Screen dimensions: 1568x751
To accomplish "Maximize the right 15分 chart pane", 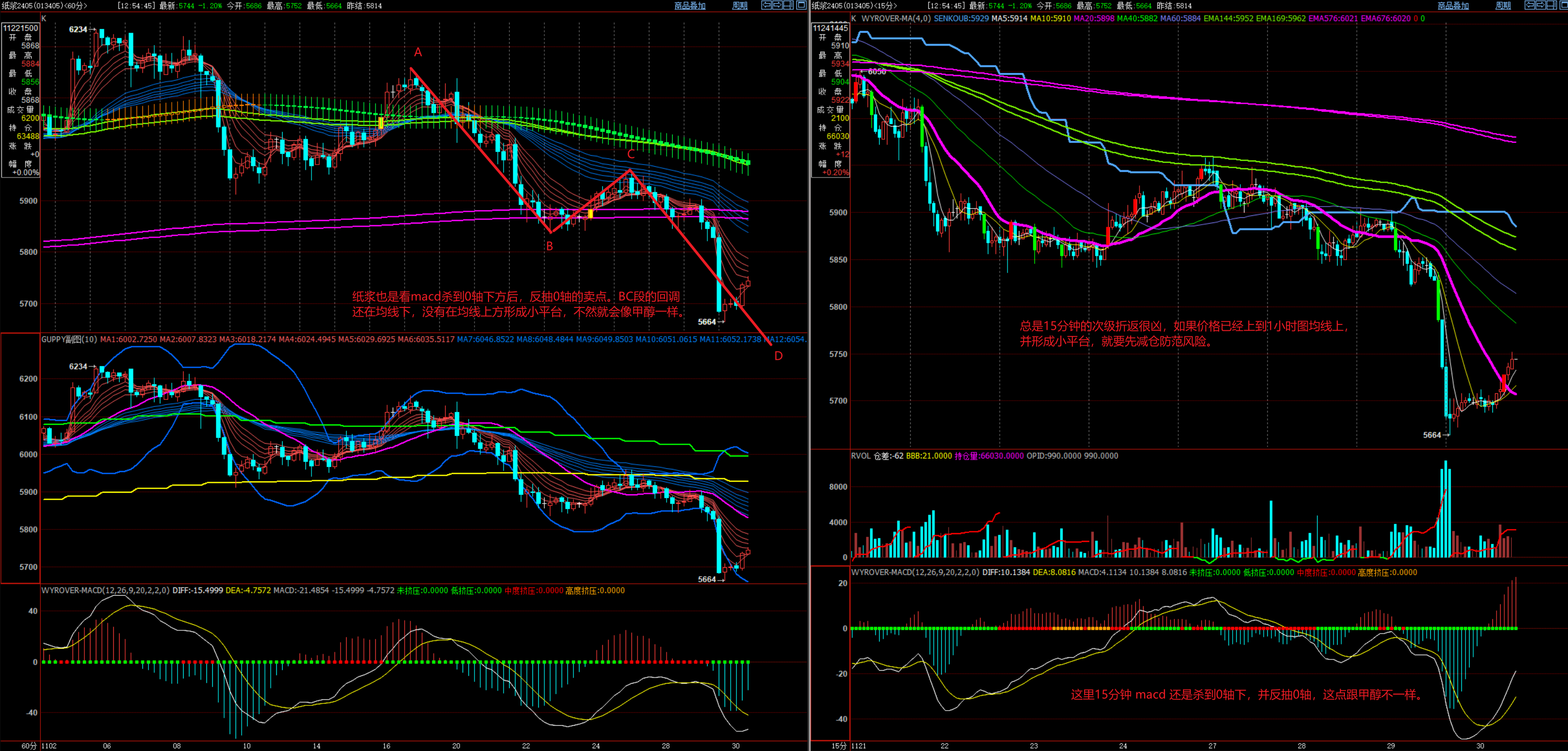I will click(1564, 5).
